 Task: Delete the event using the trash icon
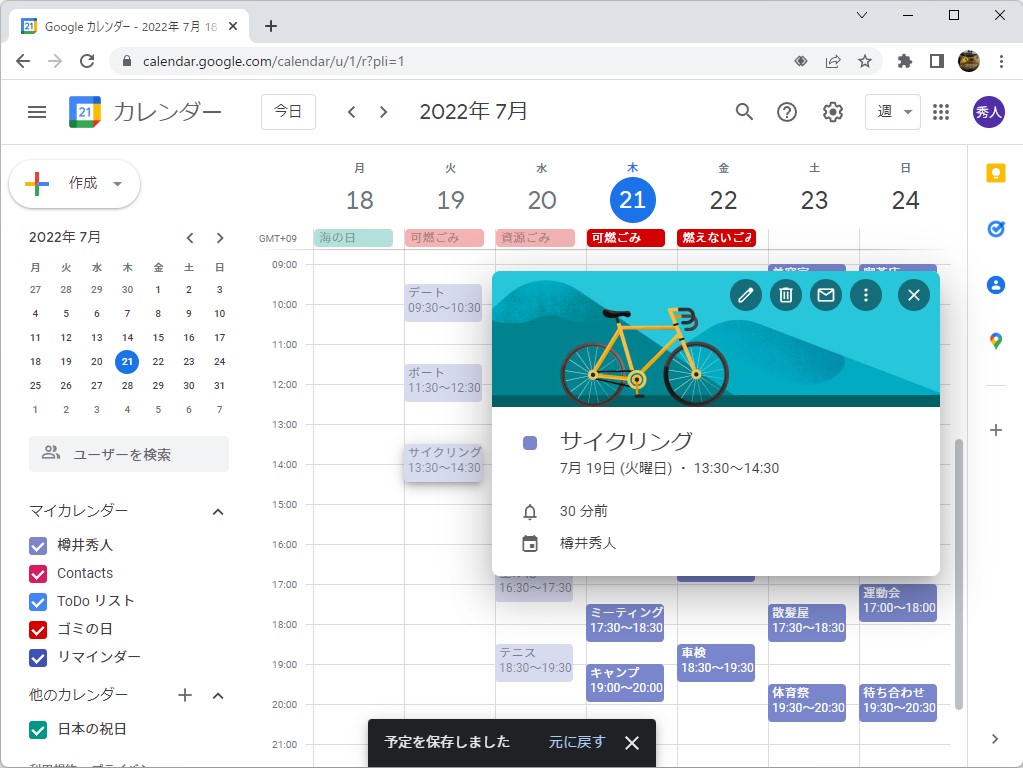[x=785, y=295]
